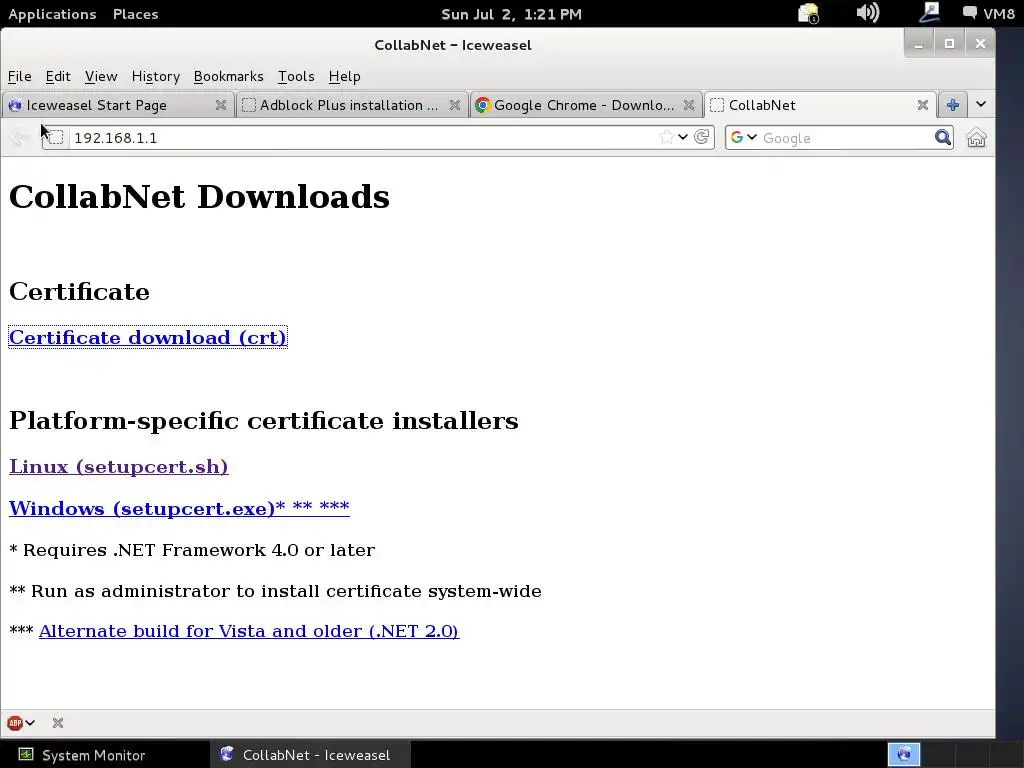Close the Iceweasel Start Page tab

221,105
